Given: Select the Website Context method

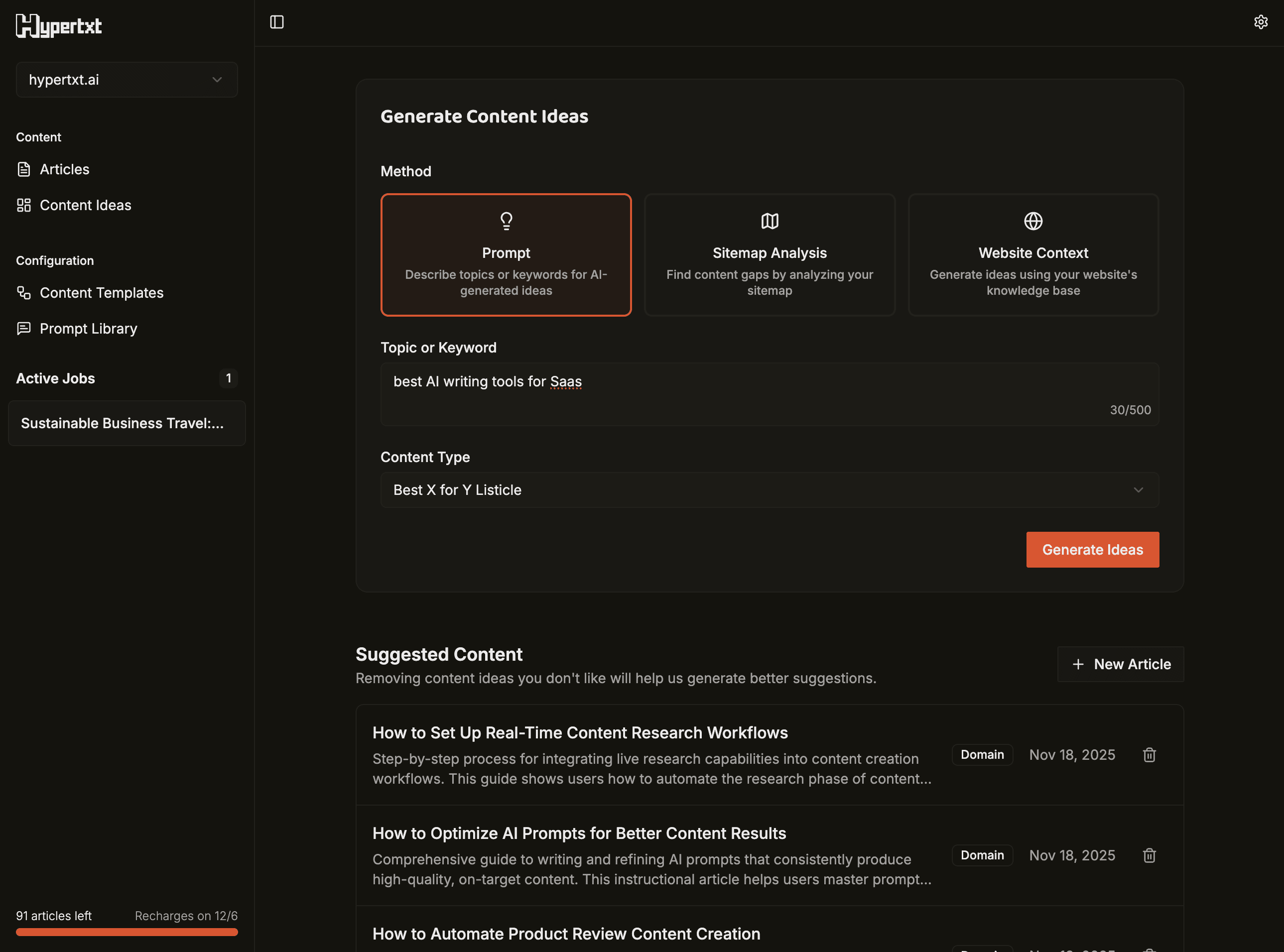Looking at the screenshot, I should [x=1033, y=255].
